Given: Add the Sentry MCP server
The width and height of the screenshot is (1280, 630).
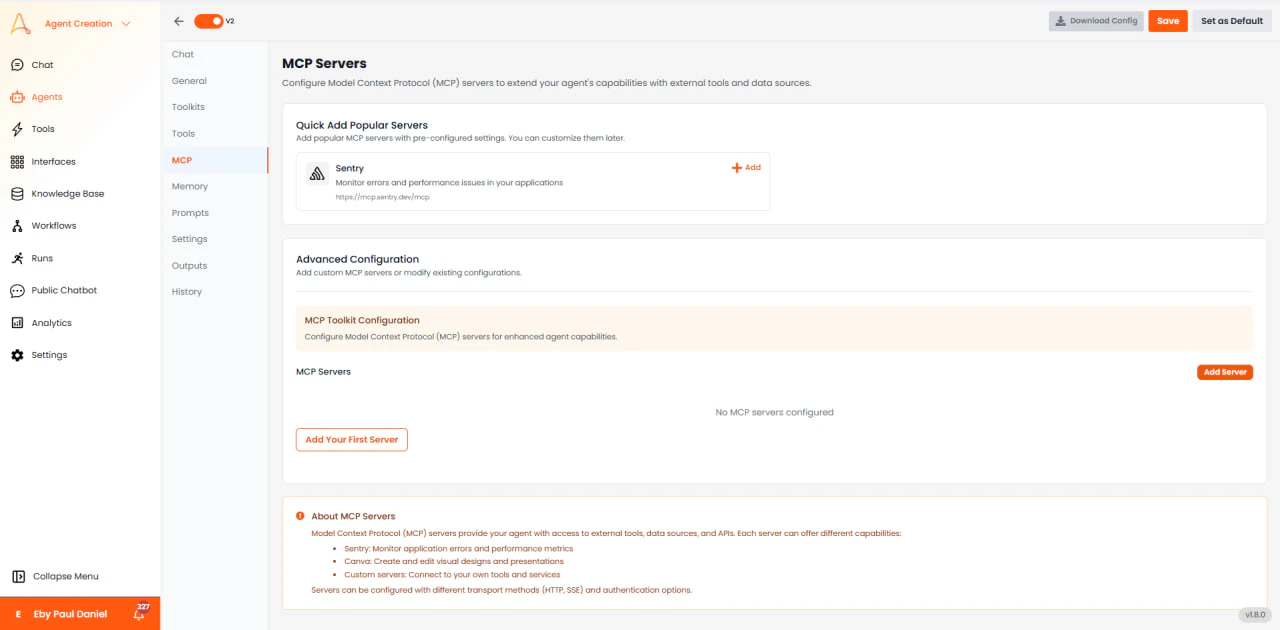Looking at the screenshot, I should tap(746, 167).
